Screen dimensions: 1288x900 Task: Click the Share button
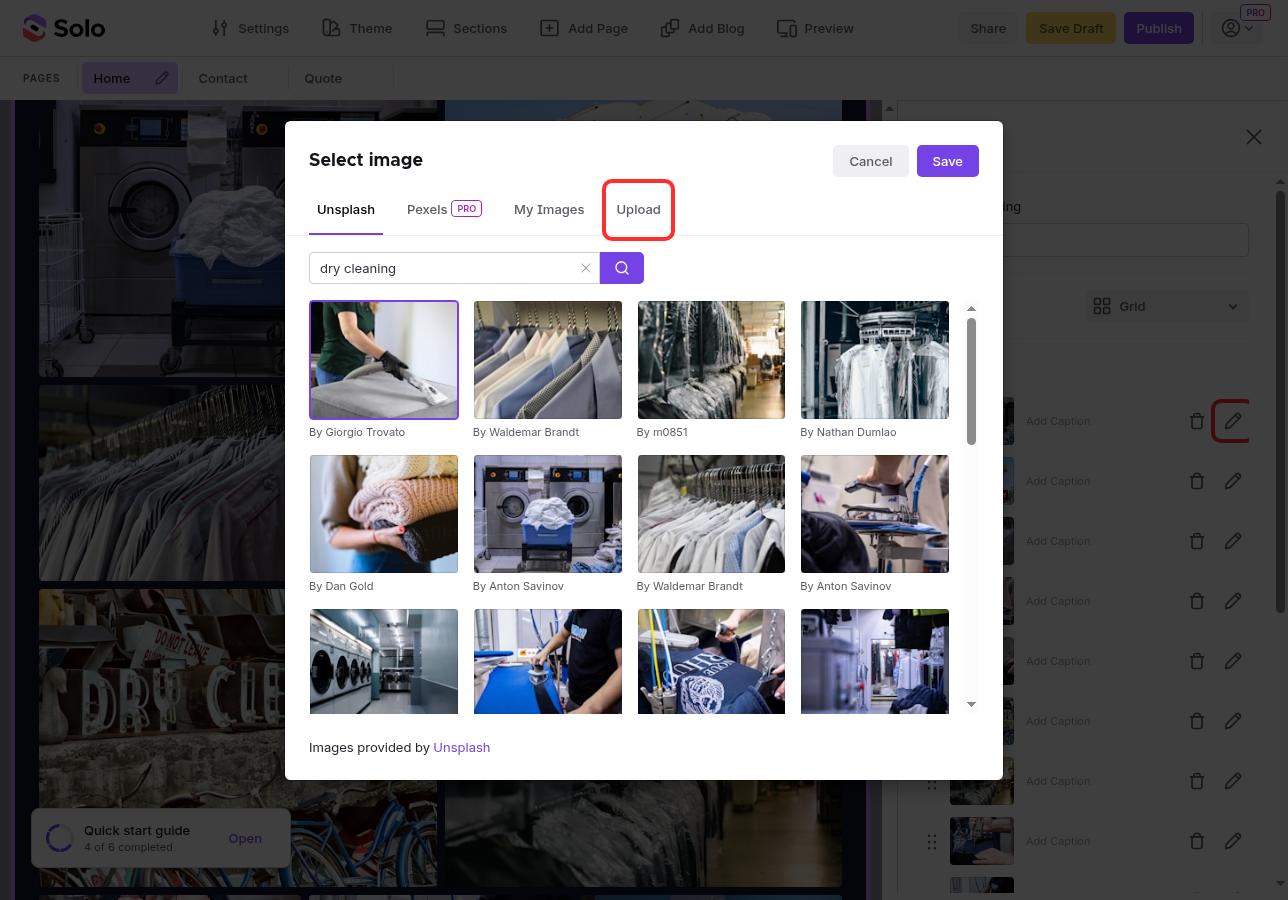[988, 28]
